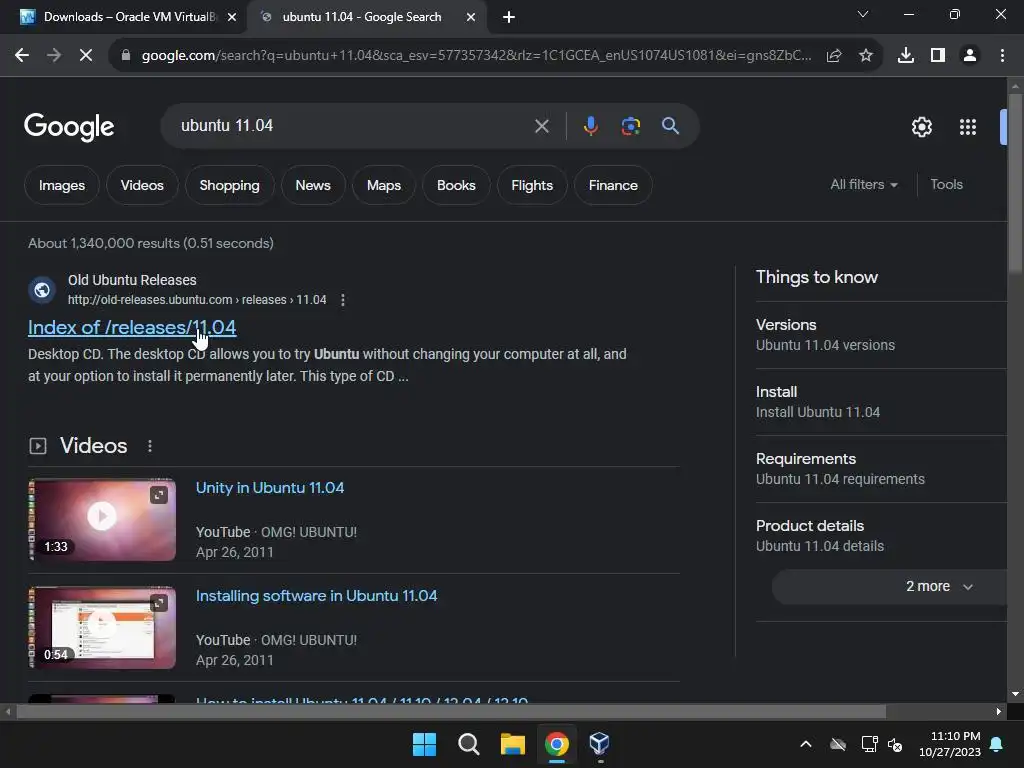Go back using the browser back arrow
The height and width of the screenshot is (768, 1024).
click(x=22, y=56)
